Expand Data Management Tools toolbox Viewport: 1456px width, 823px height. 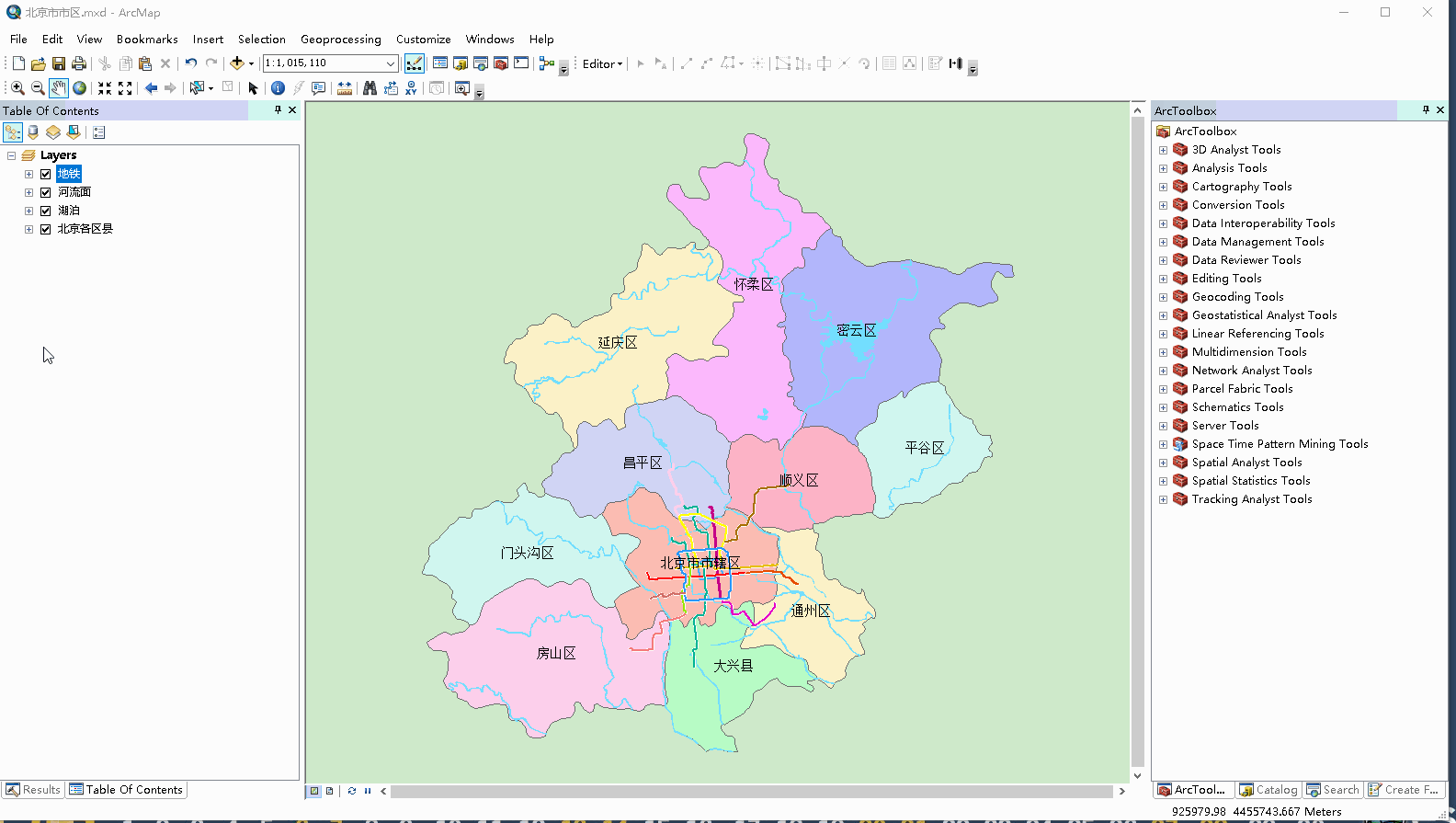1163,242
